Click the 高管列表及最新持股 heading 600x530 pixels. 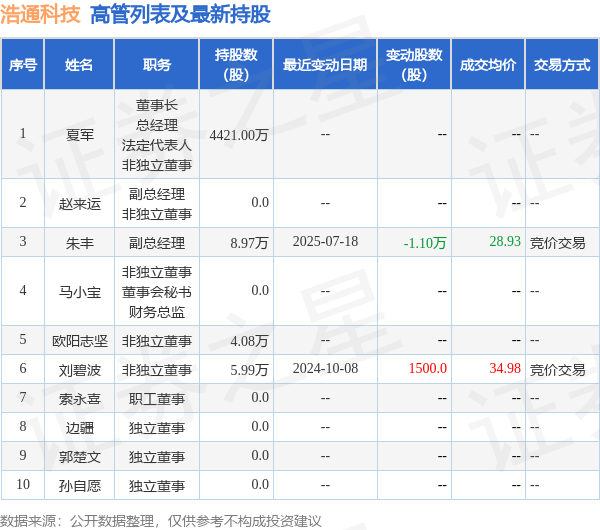180,15
